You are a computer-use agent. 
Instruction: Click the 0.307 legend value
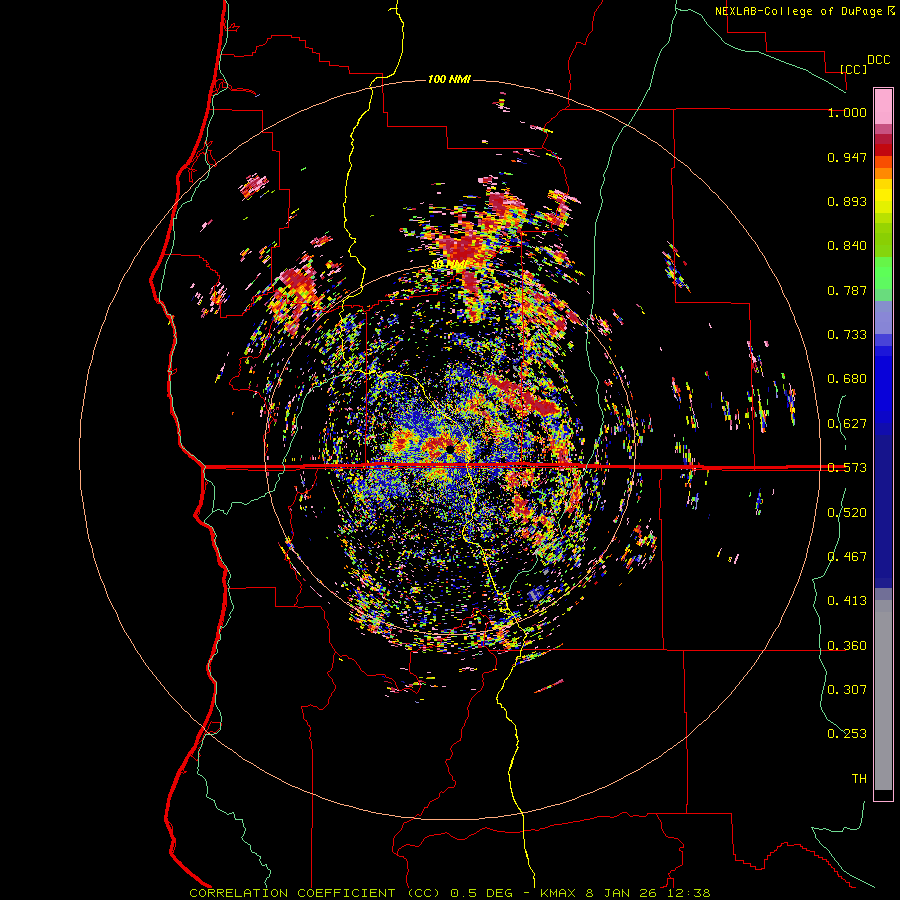[847, 689]
